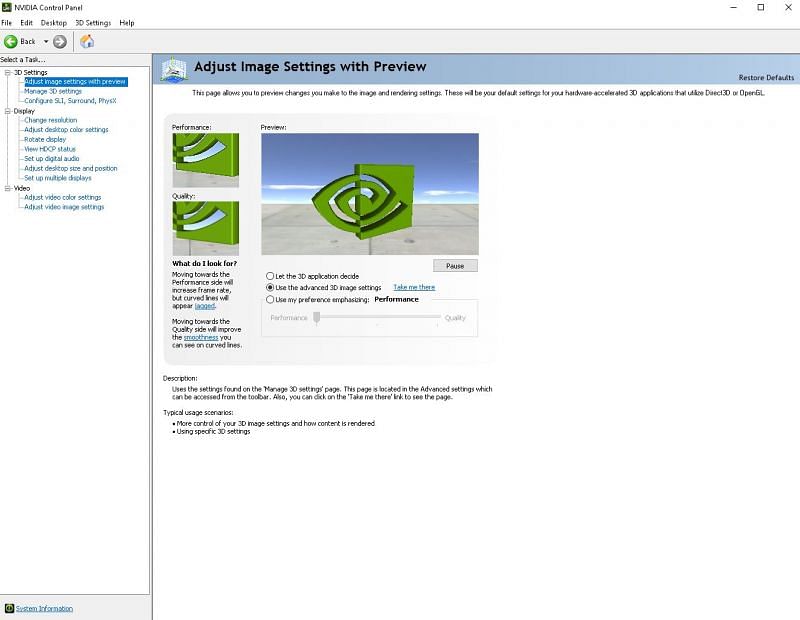800x620 pixels.
Task: Open Set up multiple displays
Action: click(58, 178)
